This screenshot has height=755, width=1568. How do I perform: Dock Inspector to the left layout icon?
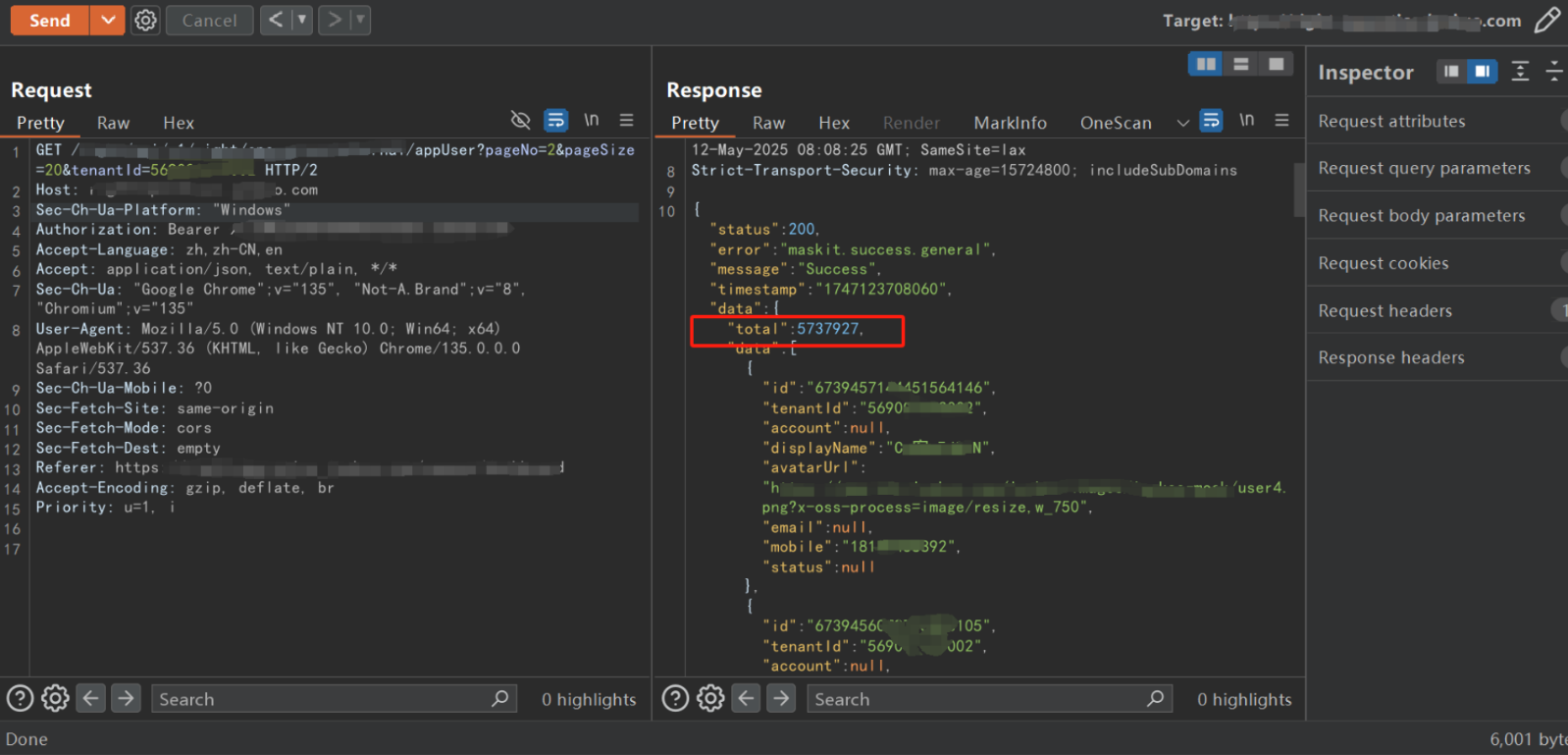click(1451, 72)
